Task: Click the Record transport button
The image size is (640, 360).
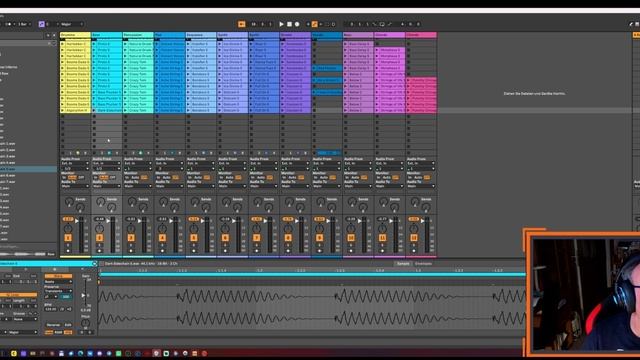Action: [x=297, y=24]
